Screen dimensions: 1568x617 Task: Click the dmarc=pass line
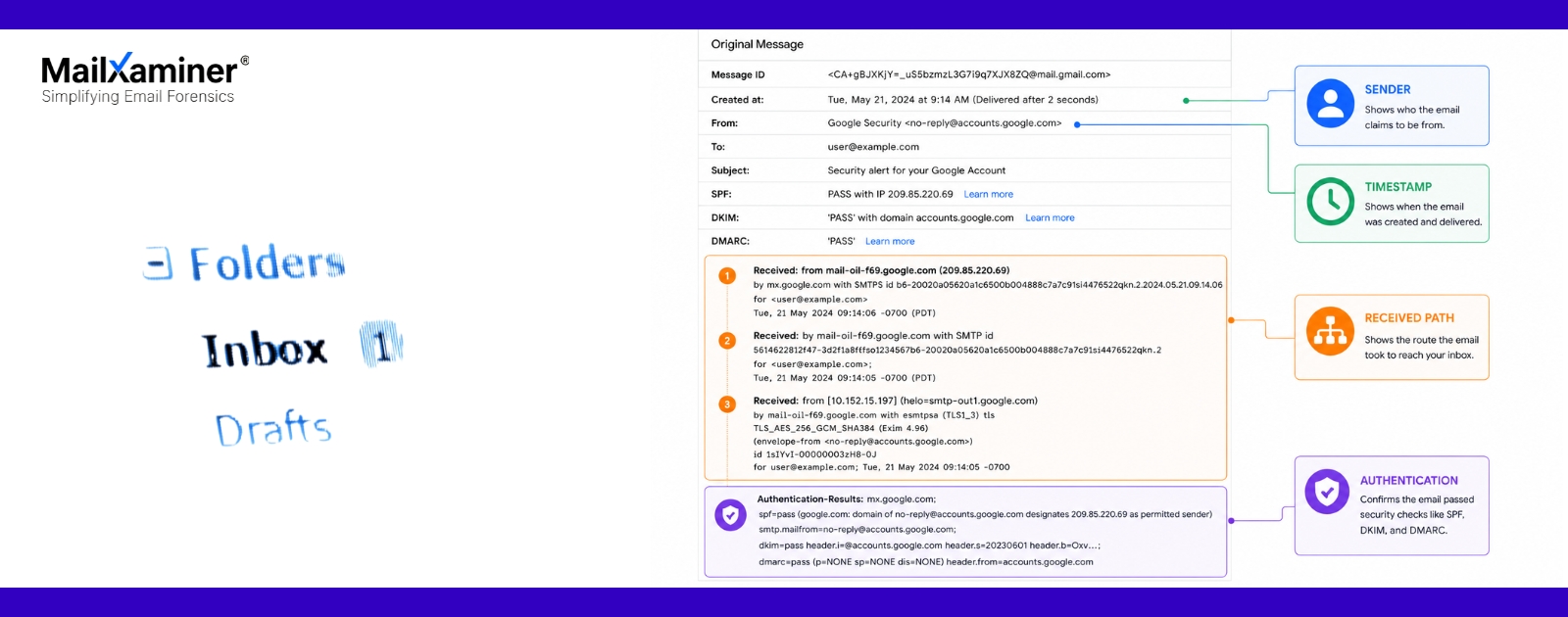pos(926,562)
